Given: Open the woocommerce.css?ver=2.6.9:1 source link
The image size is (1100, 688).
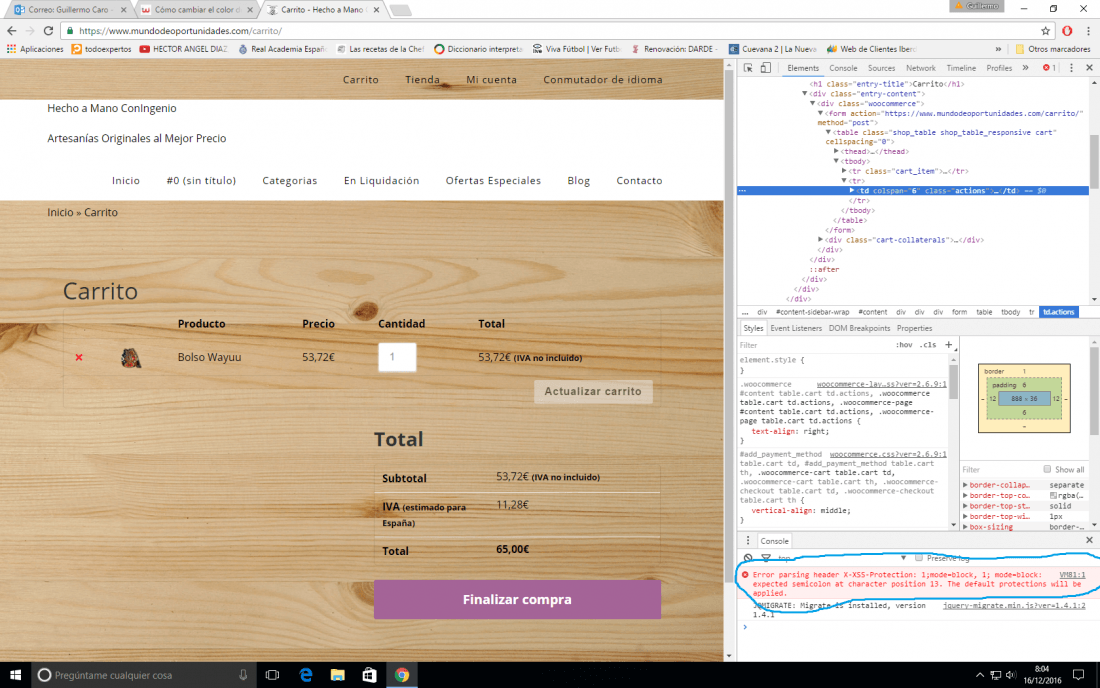Looking at the screenshot, I should pos(887,454).
